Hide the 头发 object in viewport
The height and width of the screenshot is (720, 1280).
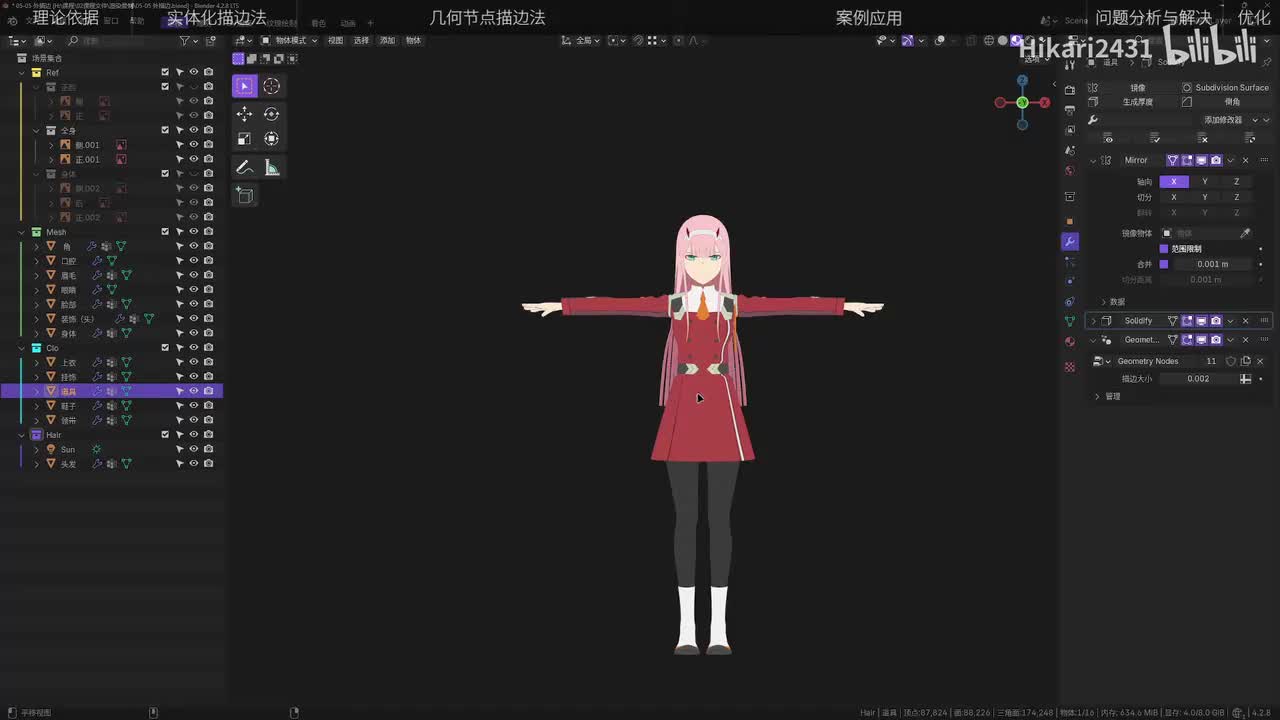point(194,464)
